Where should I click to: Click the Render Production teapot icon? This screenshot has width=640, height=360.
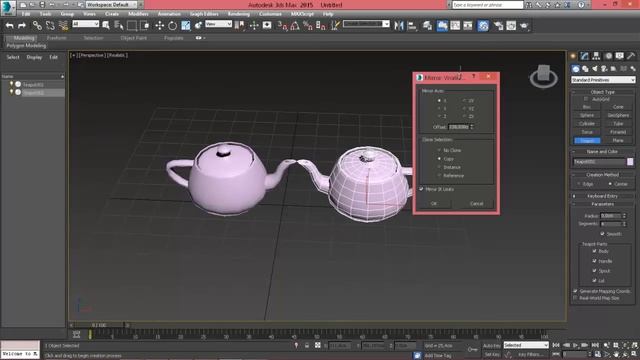524,25
